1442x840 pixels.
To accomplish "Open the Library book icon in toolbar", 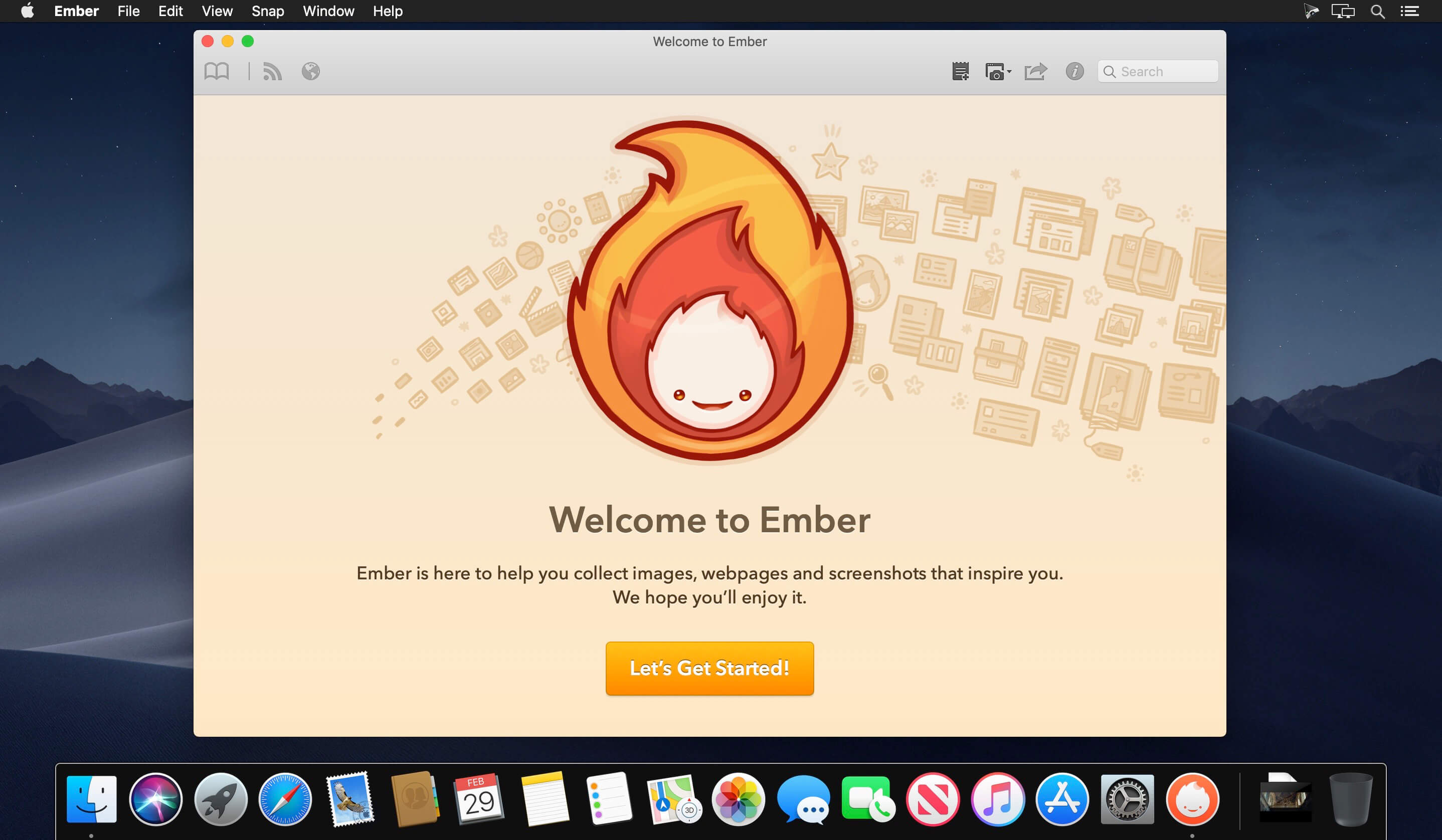I will pos(216,72).
